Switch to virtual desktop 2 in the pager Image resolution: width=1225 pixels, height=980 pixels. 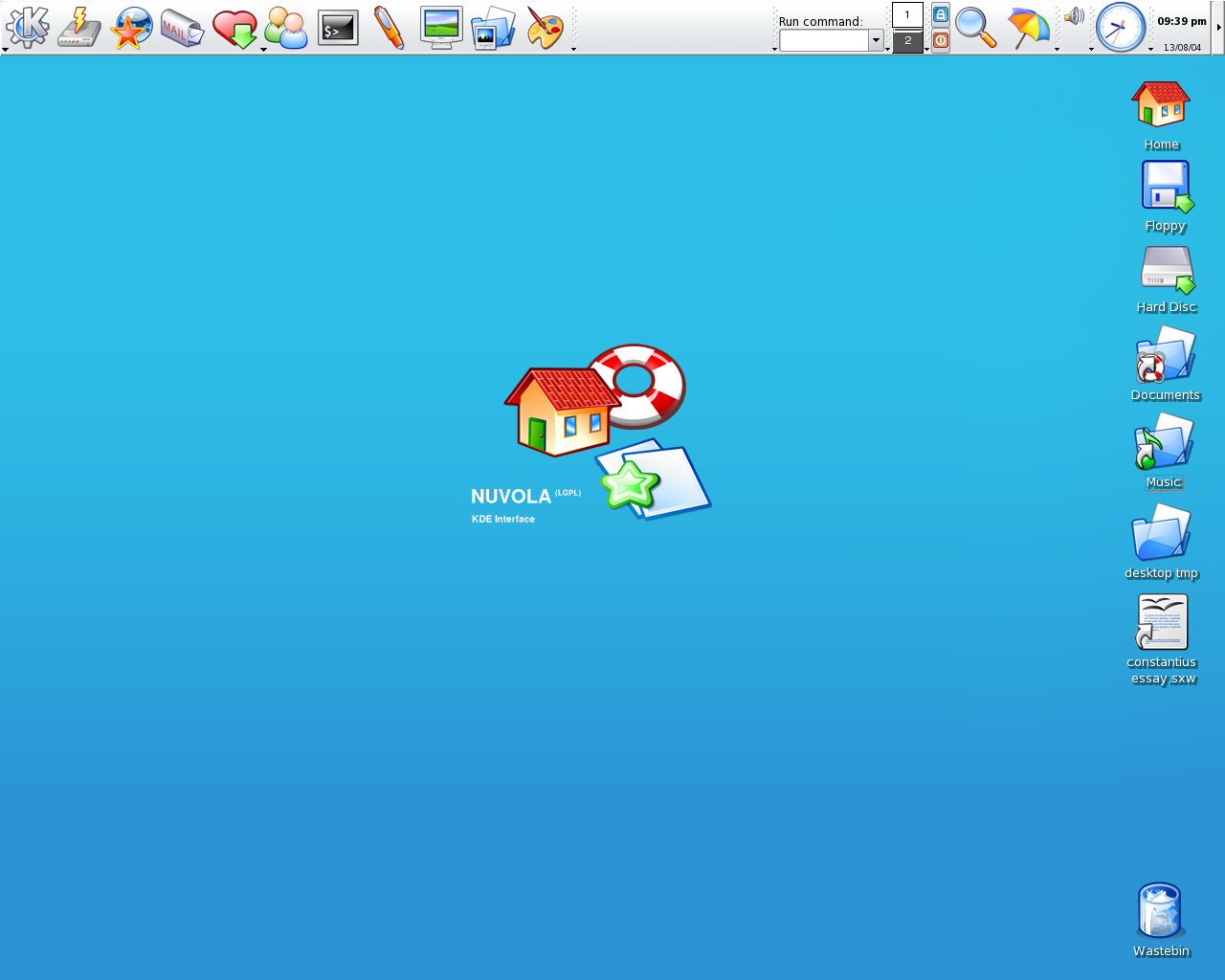tap(907, 40)
